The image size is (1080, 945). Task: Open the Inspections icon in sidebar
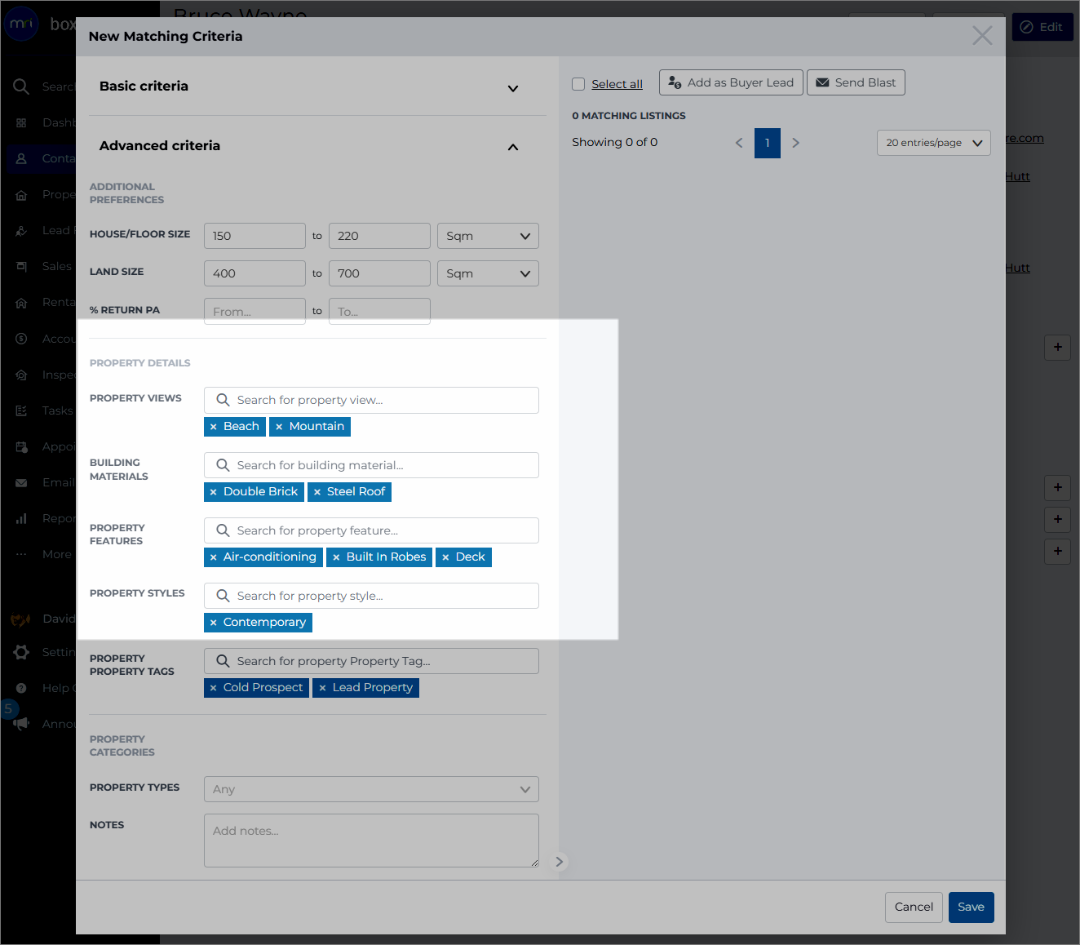(21, 375)
